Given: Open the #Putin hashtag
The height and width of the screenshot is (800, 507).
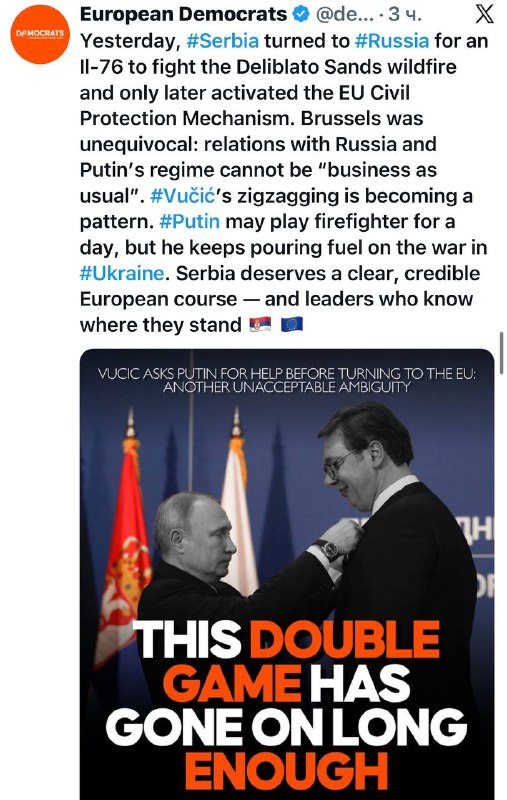Looking at the screenshot, I should [x=189, y=222].
